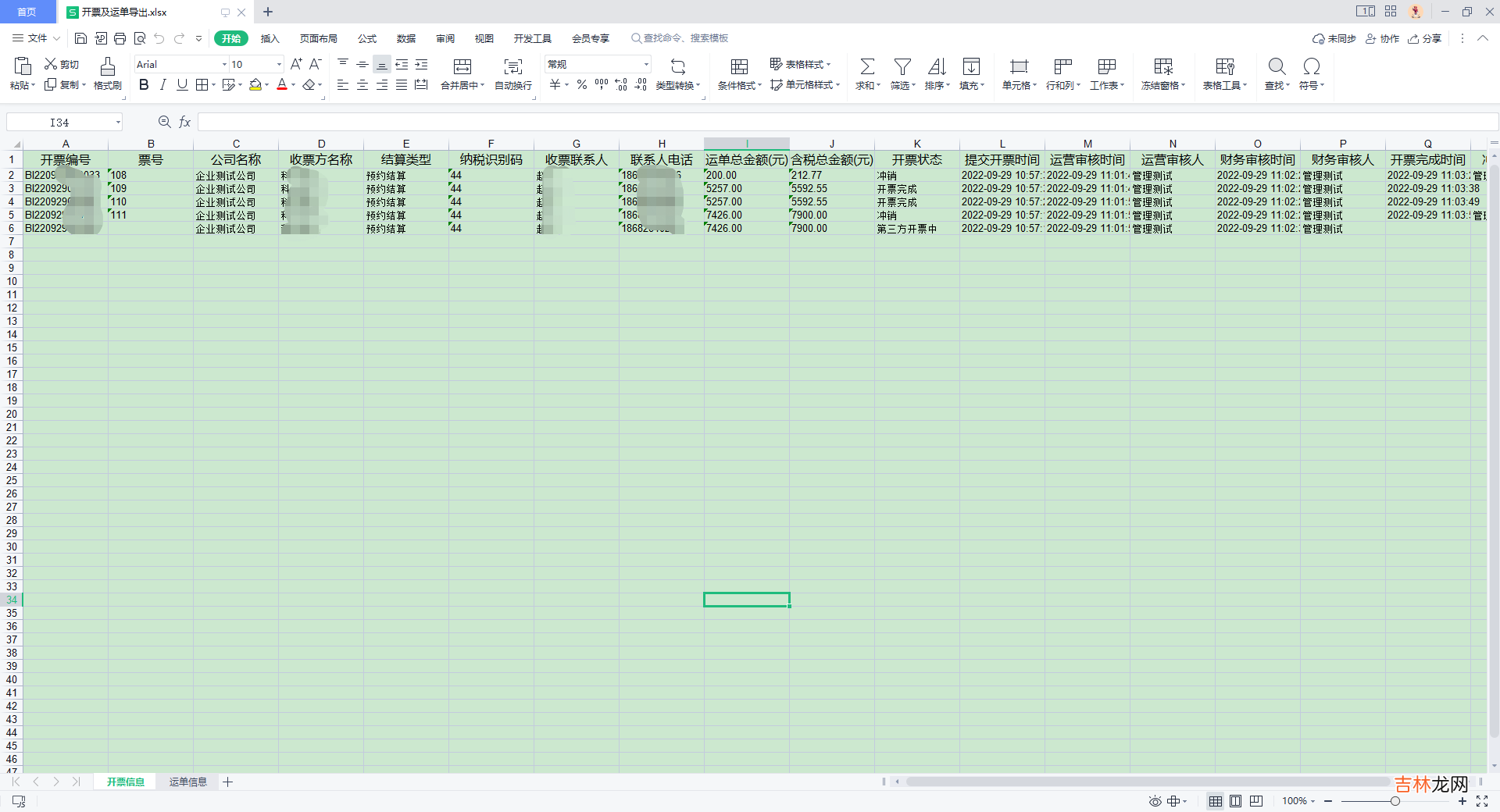Click the Conditional Formatting (条件格式) icon
The height and width of the screenshot is (812, 1500).
[x=739, y=67]
